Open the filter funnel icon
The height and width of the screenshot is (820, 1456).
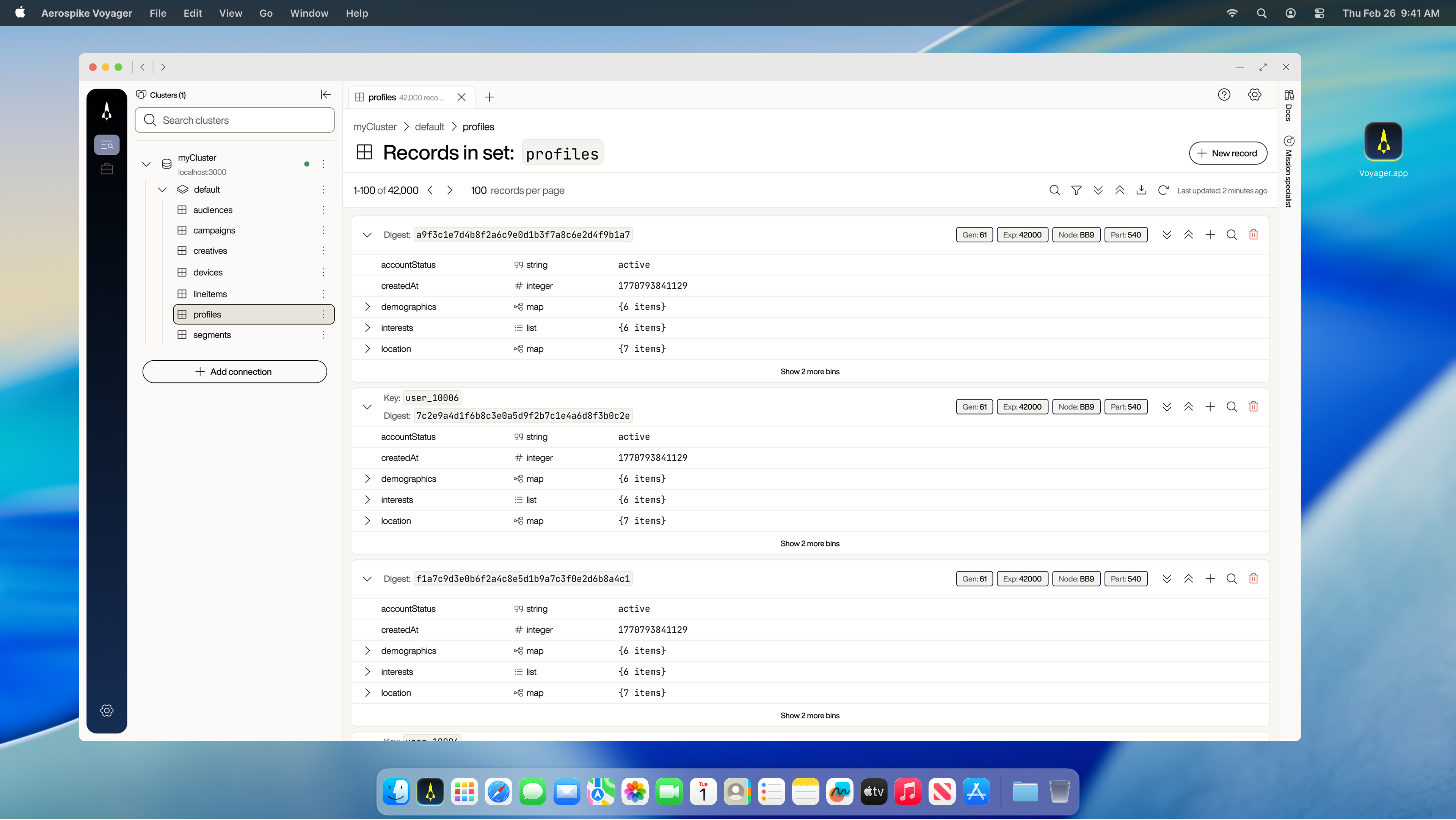(1076, 190)
